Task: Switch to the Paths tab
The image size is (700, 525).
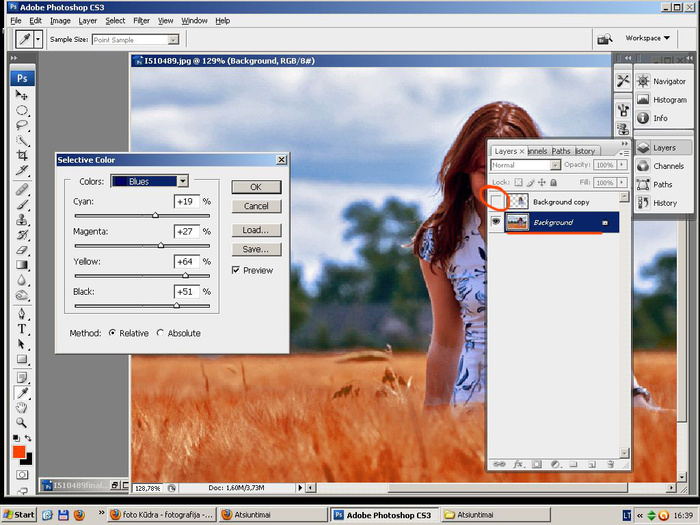Action: [x=561, y=151]
